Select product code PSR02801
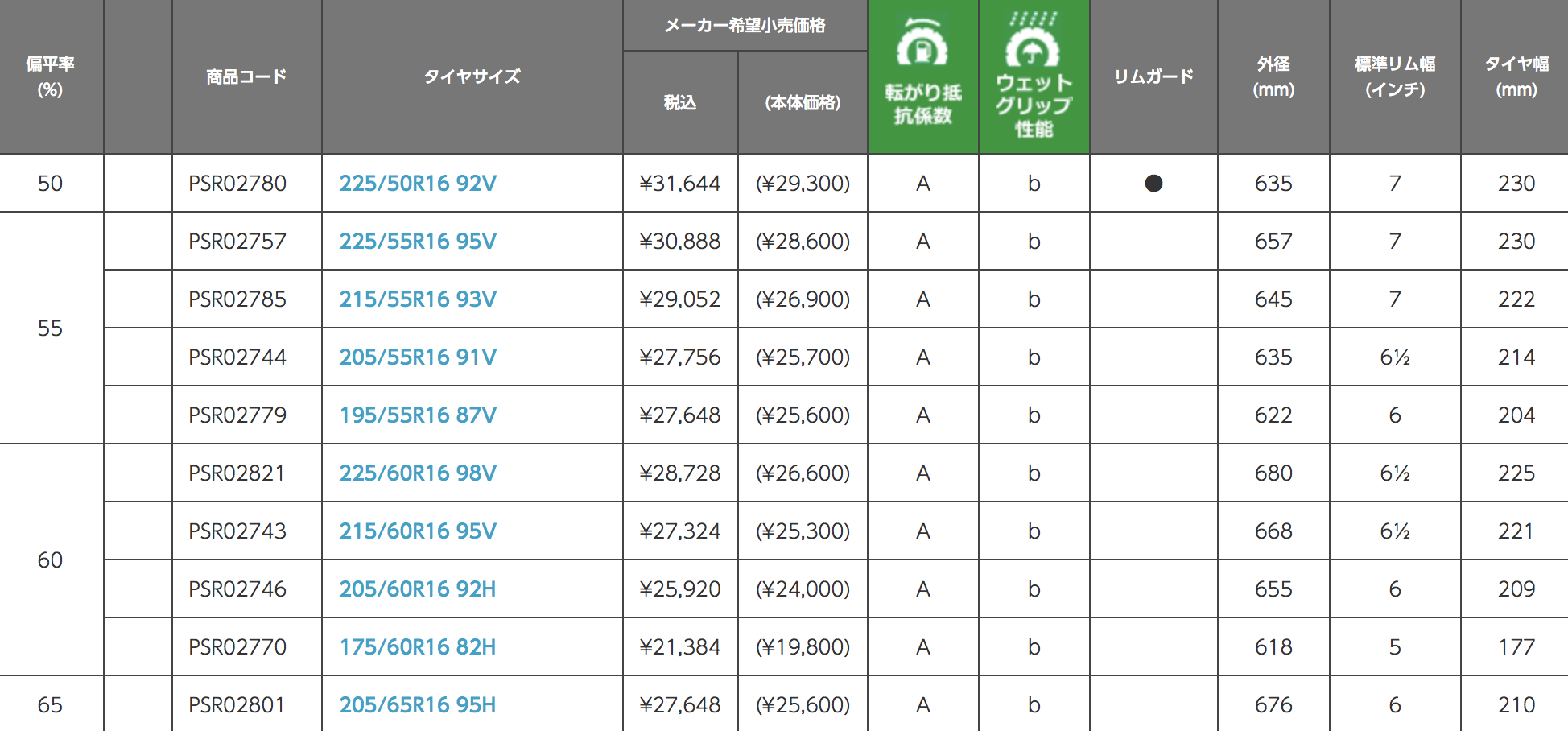1568x731 pixels. [x=237, y=705]
